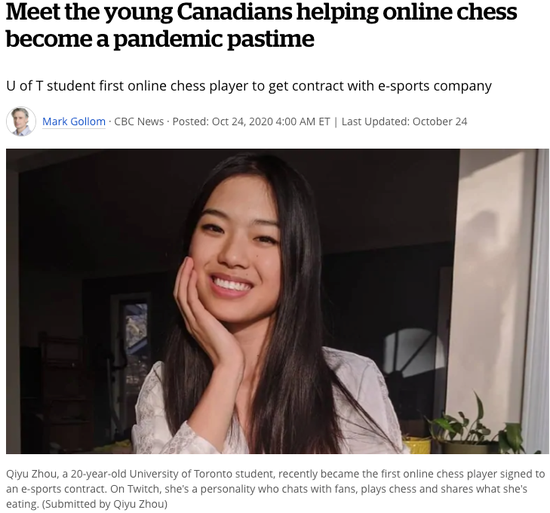Click the CBC News byline label
The image size is (550, 513).
point(139,121)
